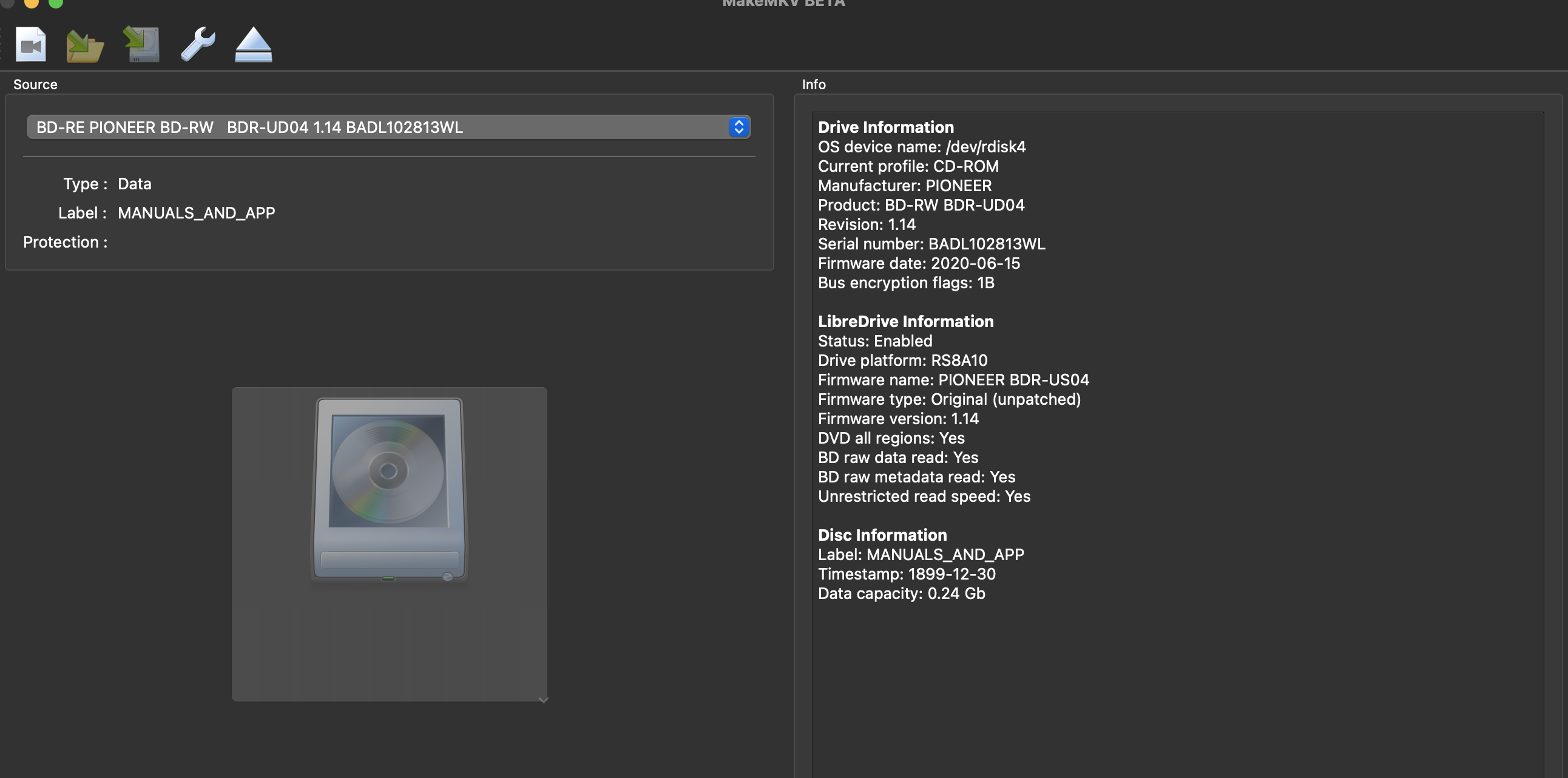This screenshot has height=778, width=1568.
Task: Click the Firmware type: Original (unpatched) text
Action: tap(949, 399)
